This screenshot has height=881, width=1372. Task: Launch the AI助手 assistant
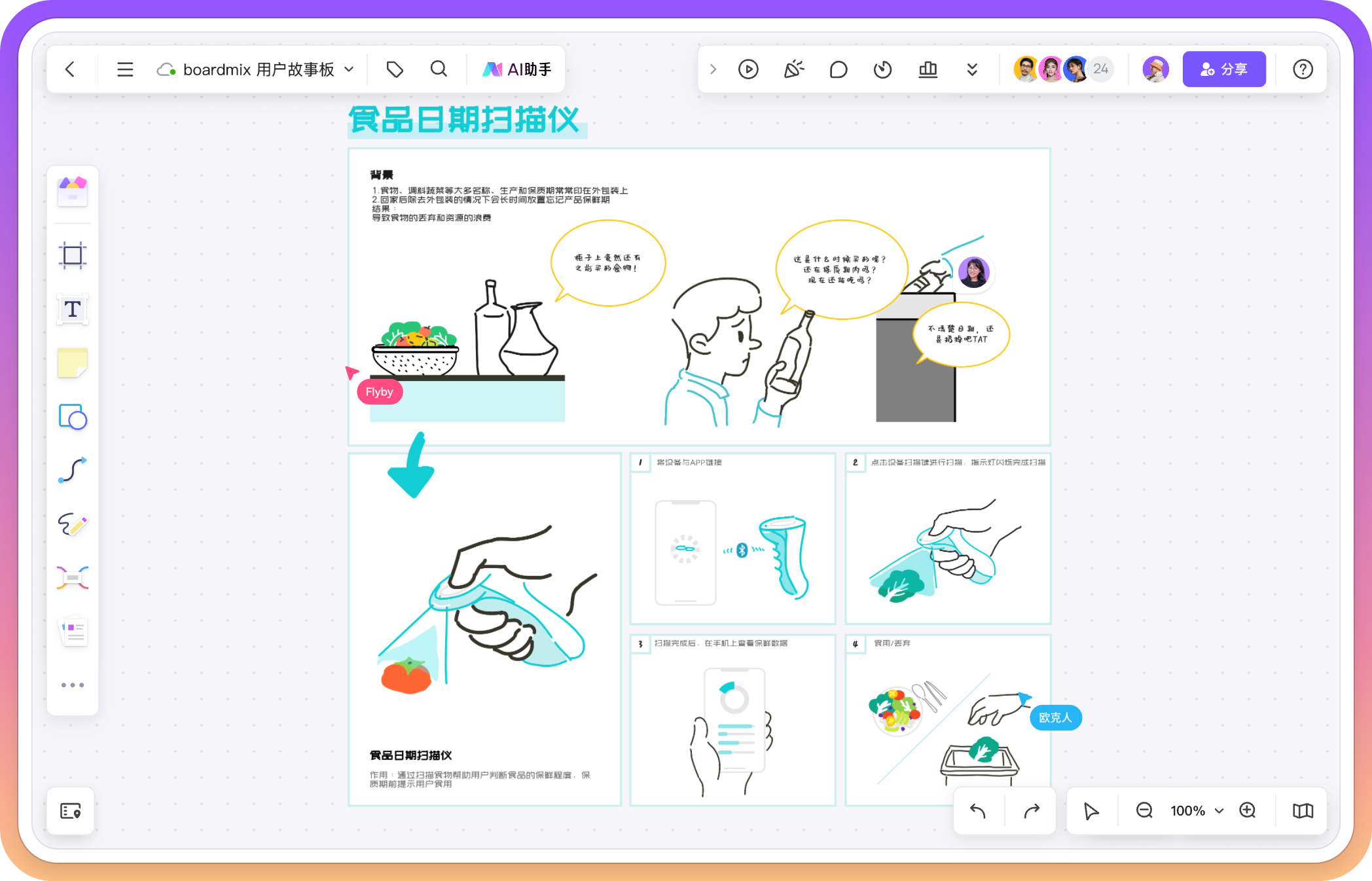point(516,69)
